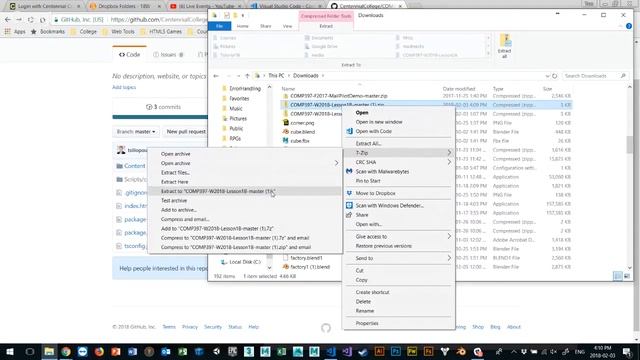
Task: Sort by Date modified column header
Action: [459, 89]
